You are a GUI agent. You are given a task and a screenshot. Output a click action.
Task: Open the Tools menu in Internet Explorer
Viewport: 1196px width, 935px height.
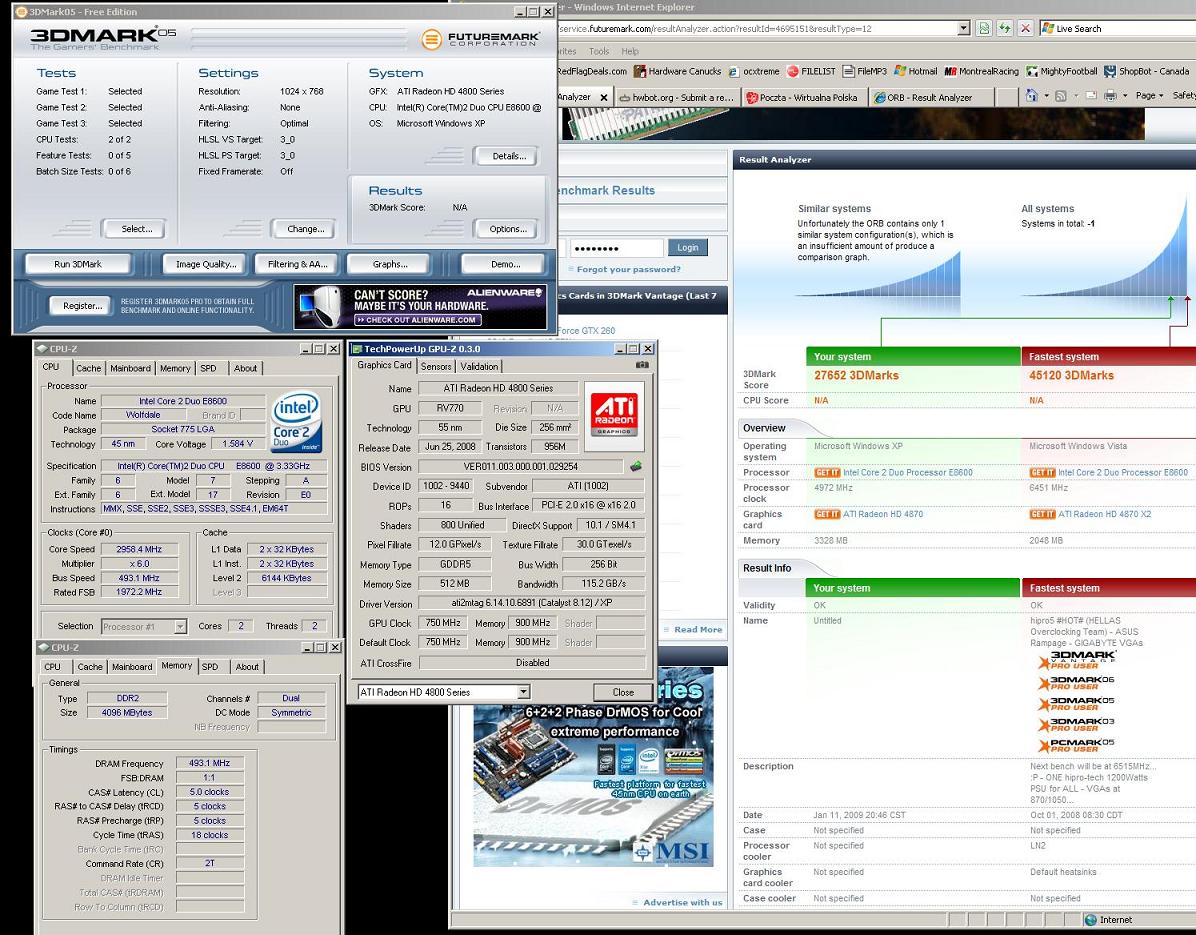[599, 51]
